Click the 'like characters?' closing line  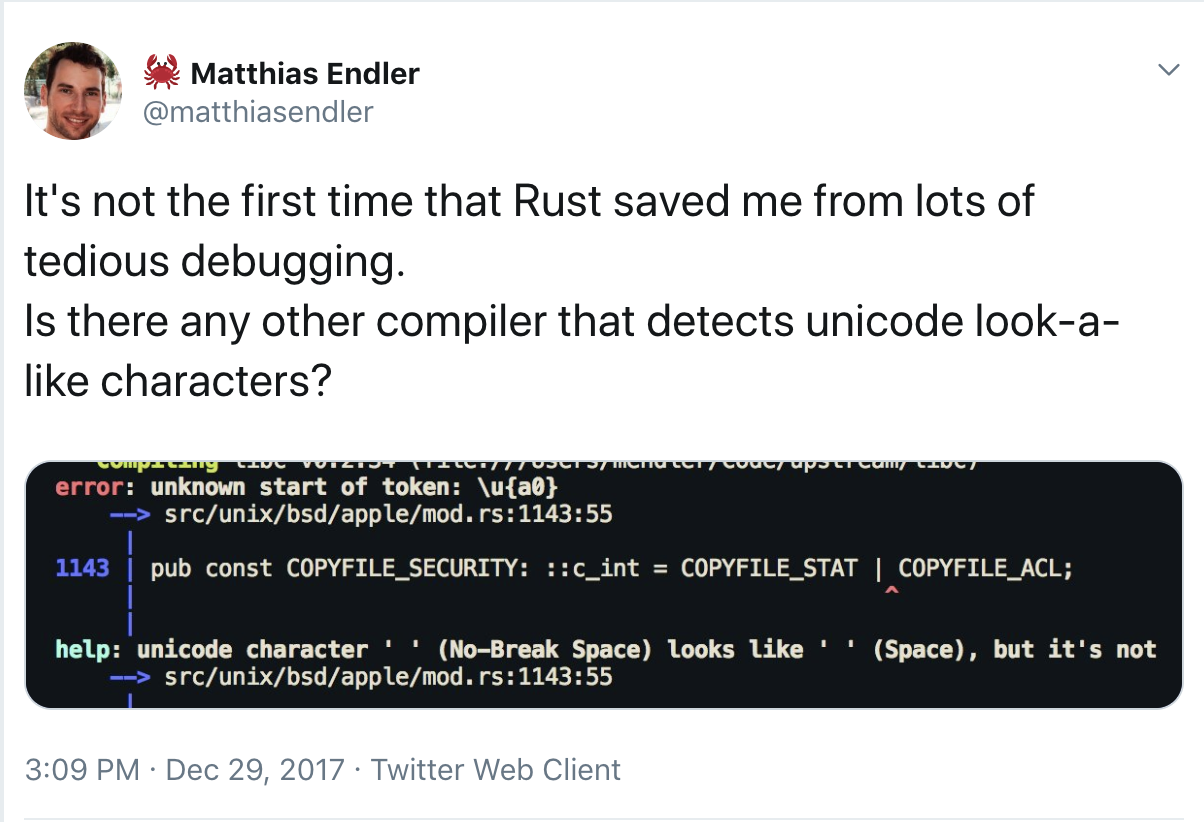pyautogui.click(x=178, y=381)
